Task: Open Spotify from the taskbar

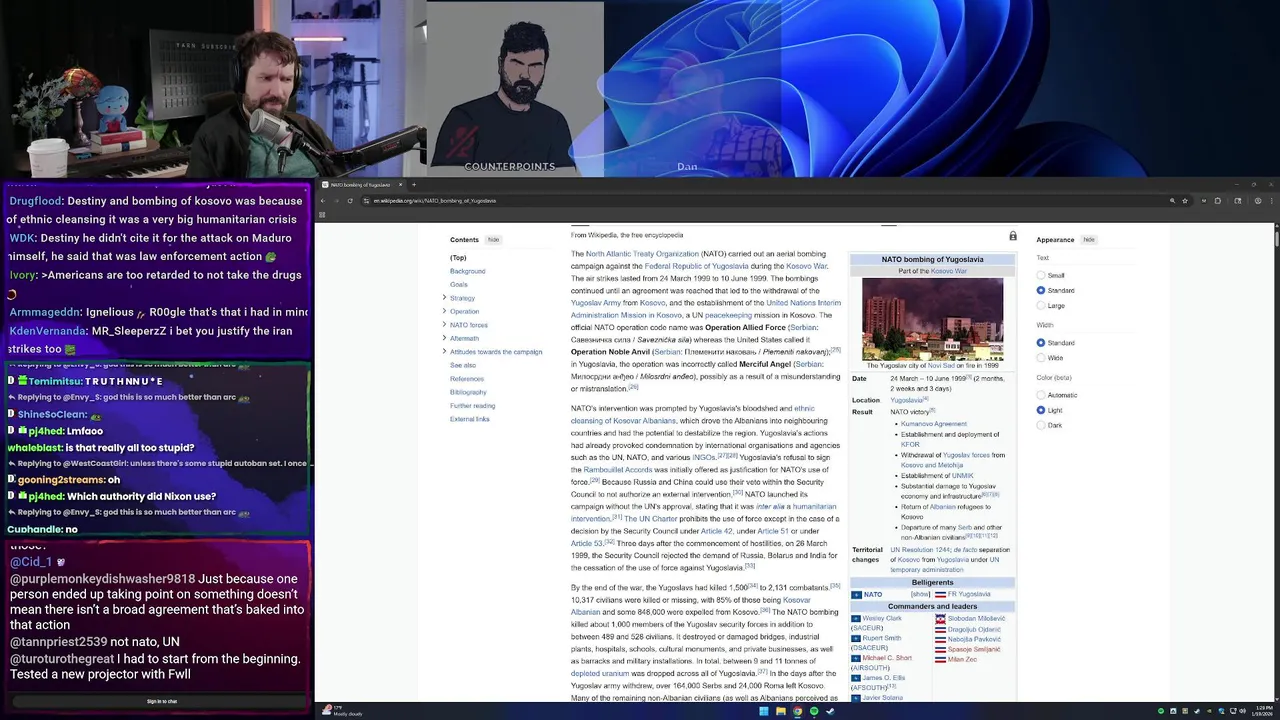Action: coord(813,711)
